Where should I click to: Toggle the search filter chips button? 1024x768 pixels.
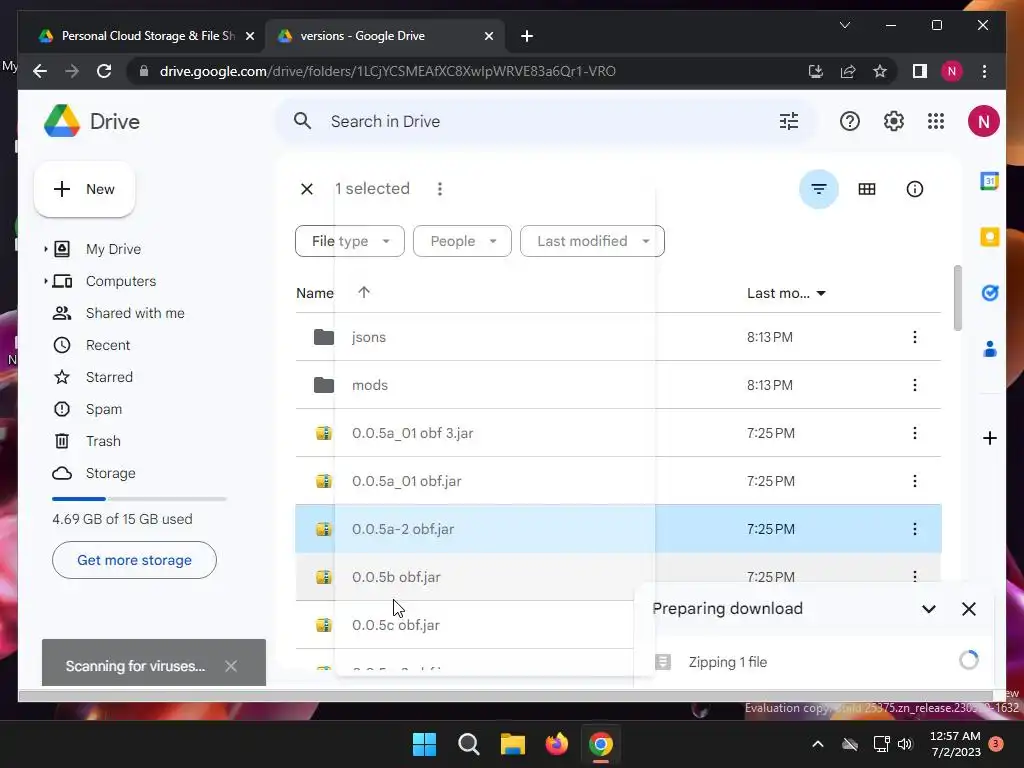pyautogui.click(x=818, y=189)
